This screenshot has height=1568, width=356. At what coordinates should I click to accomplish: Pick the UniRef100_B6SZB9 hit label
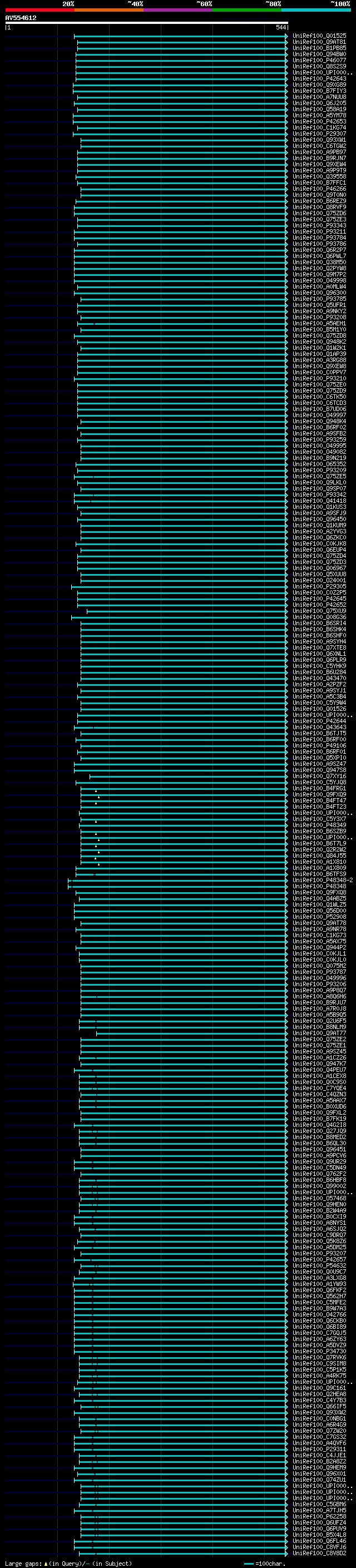point(319,831)
